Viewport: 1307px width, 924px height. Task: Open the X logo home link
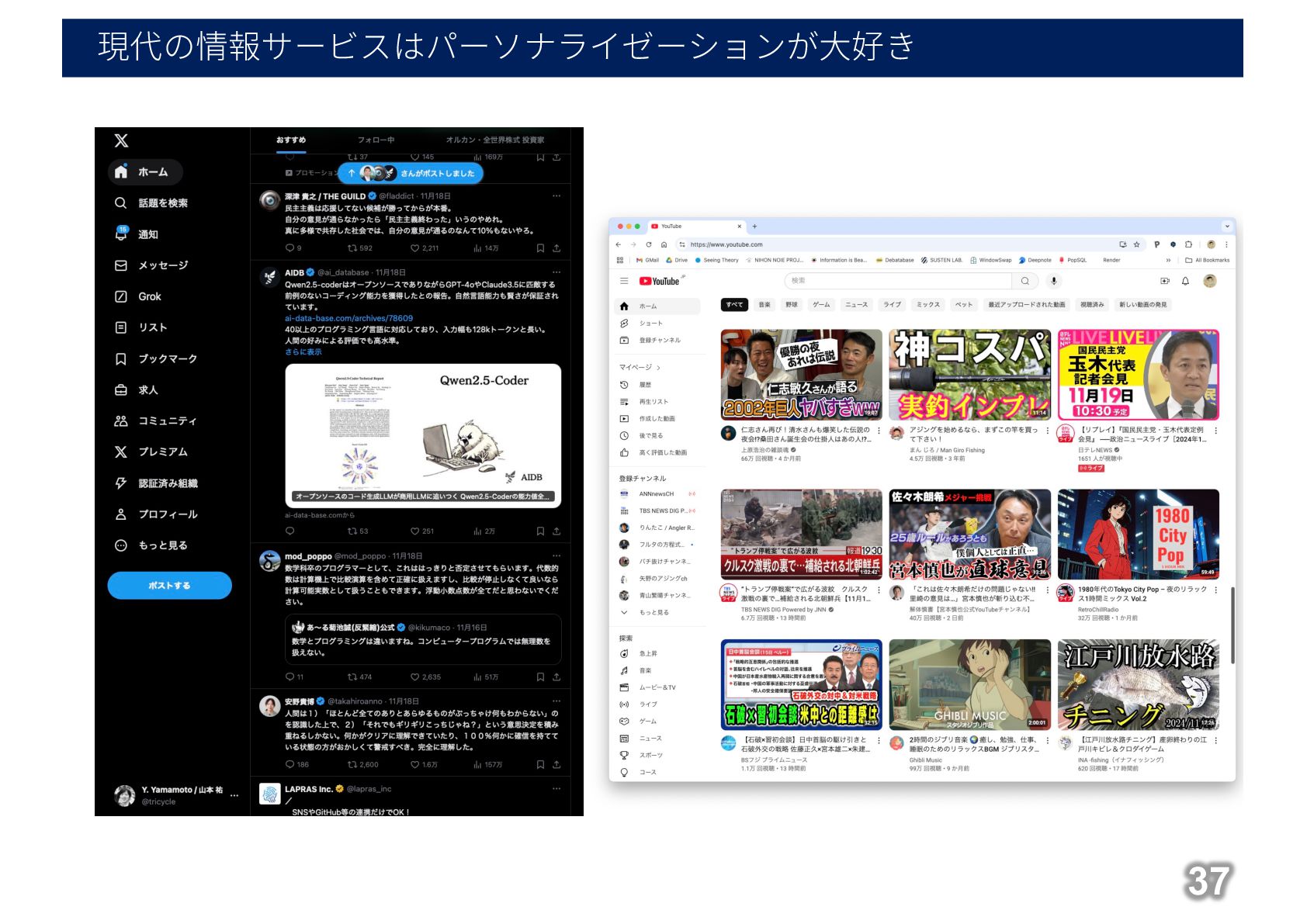pos(121,140)
